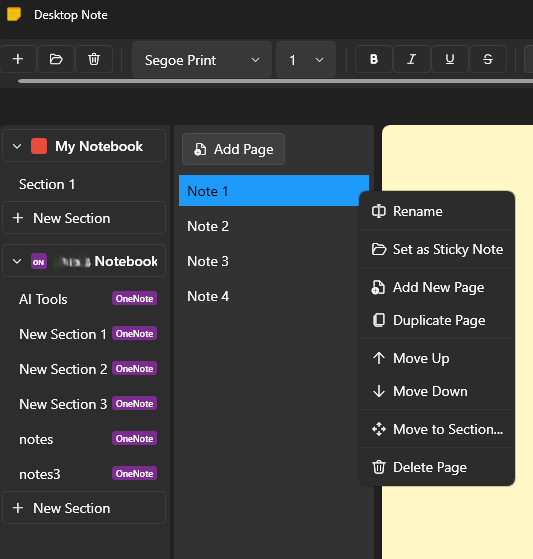Choose Move Down from context menu
Screen dimensions: 533x559
(x=437, y=391)
